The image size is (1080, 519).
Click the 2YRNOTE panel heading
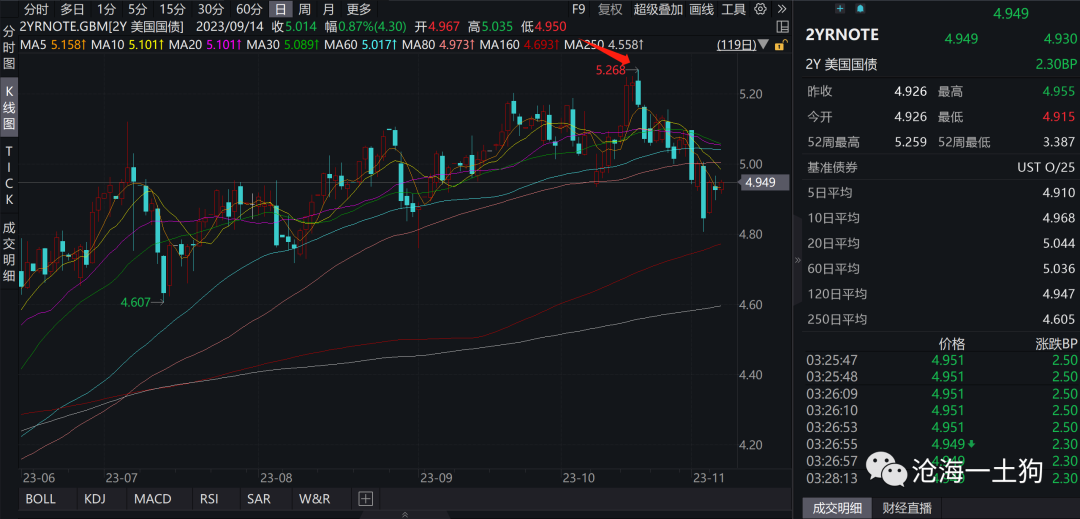pyautogui.click(x=842, y=34)
